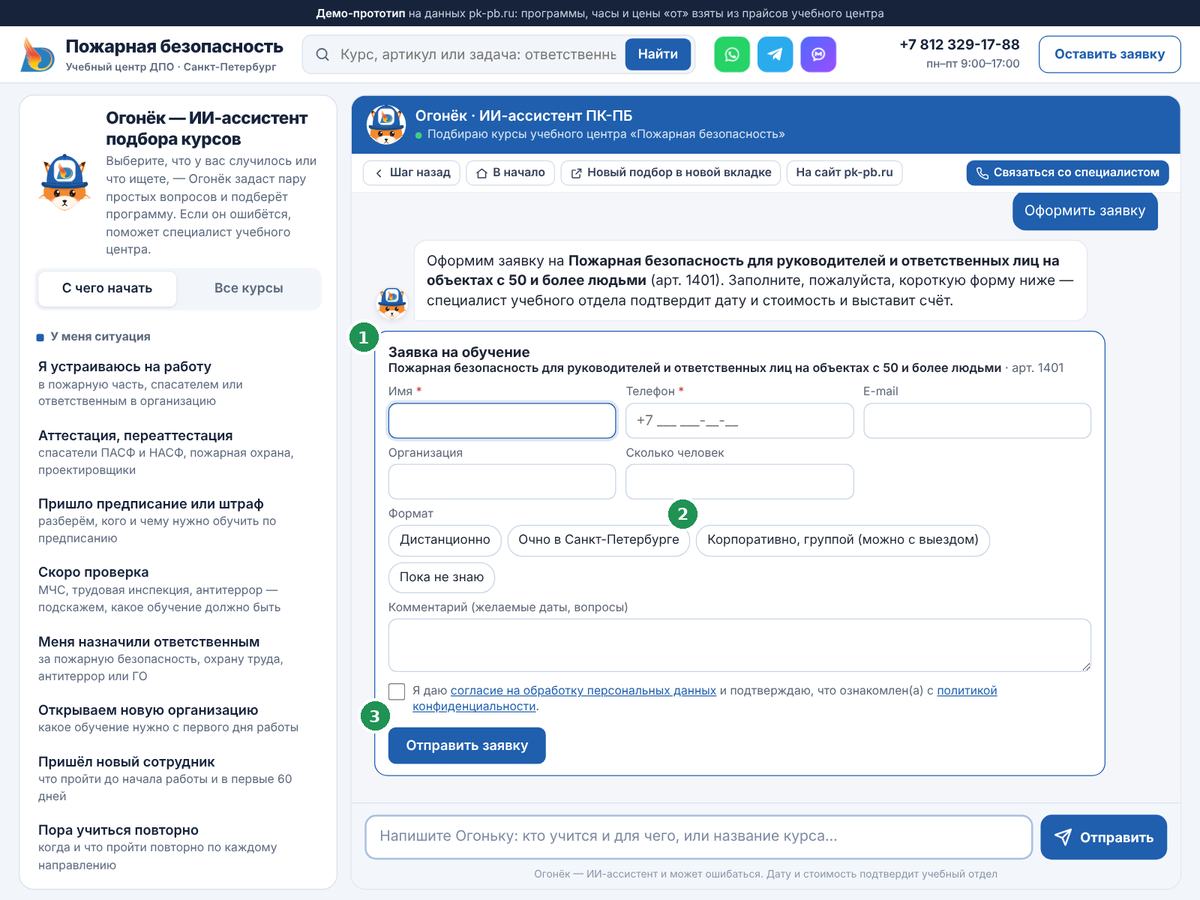Switch to «С чего начать» tab
Viewport: 1200px width, 900px height.
107,288
